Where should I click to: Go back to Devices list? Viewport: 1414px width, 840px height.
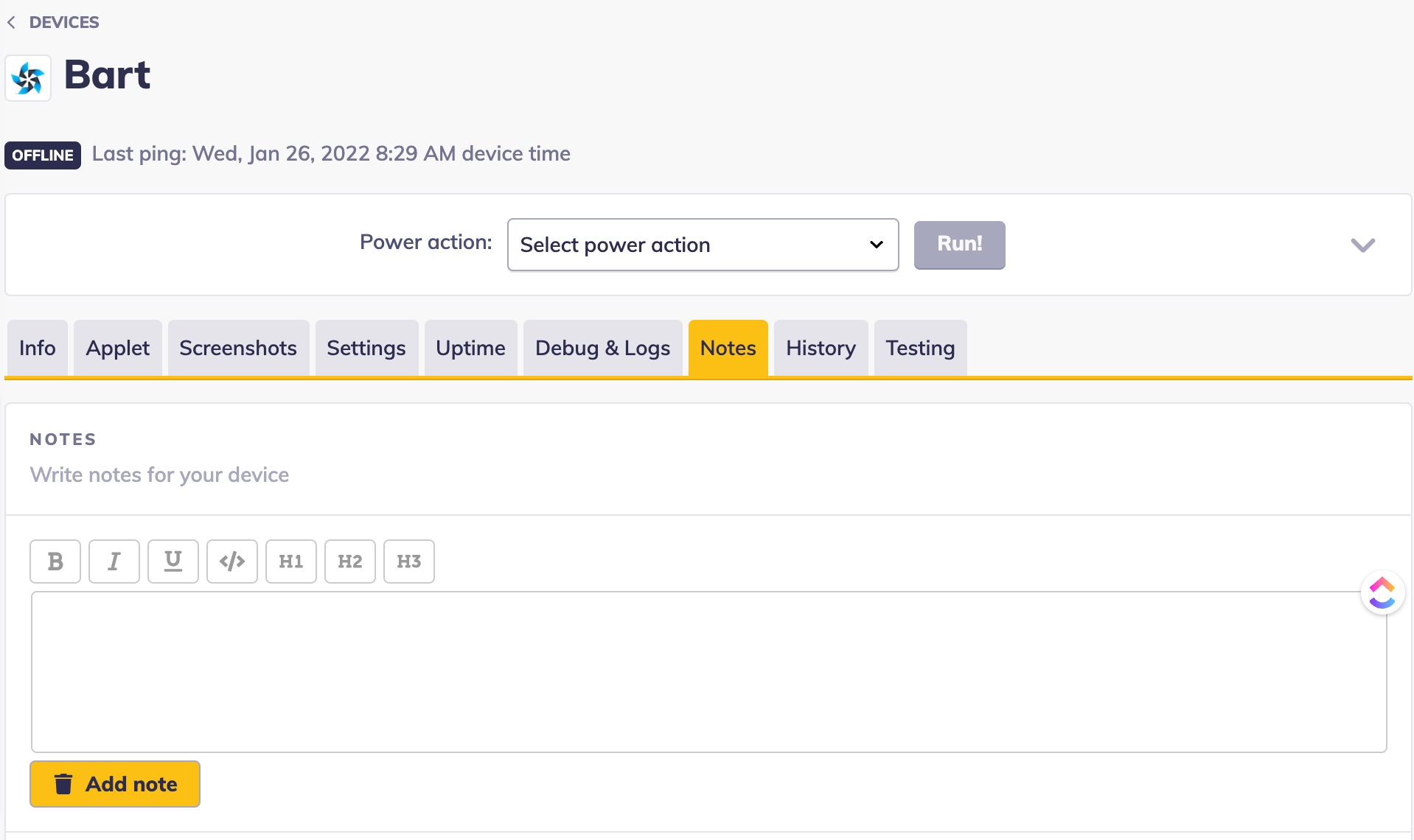pyautogui.click(x=53, y=22)
